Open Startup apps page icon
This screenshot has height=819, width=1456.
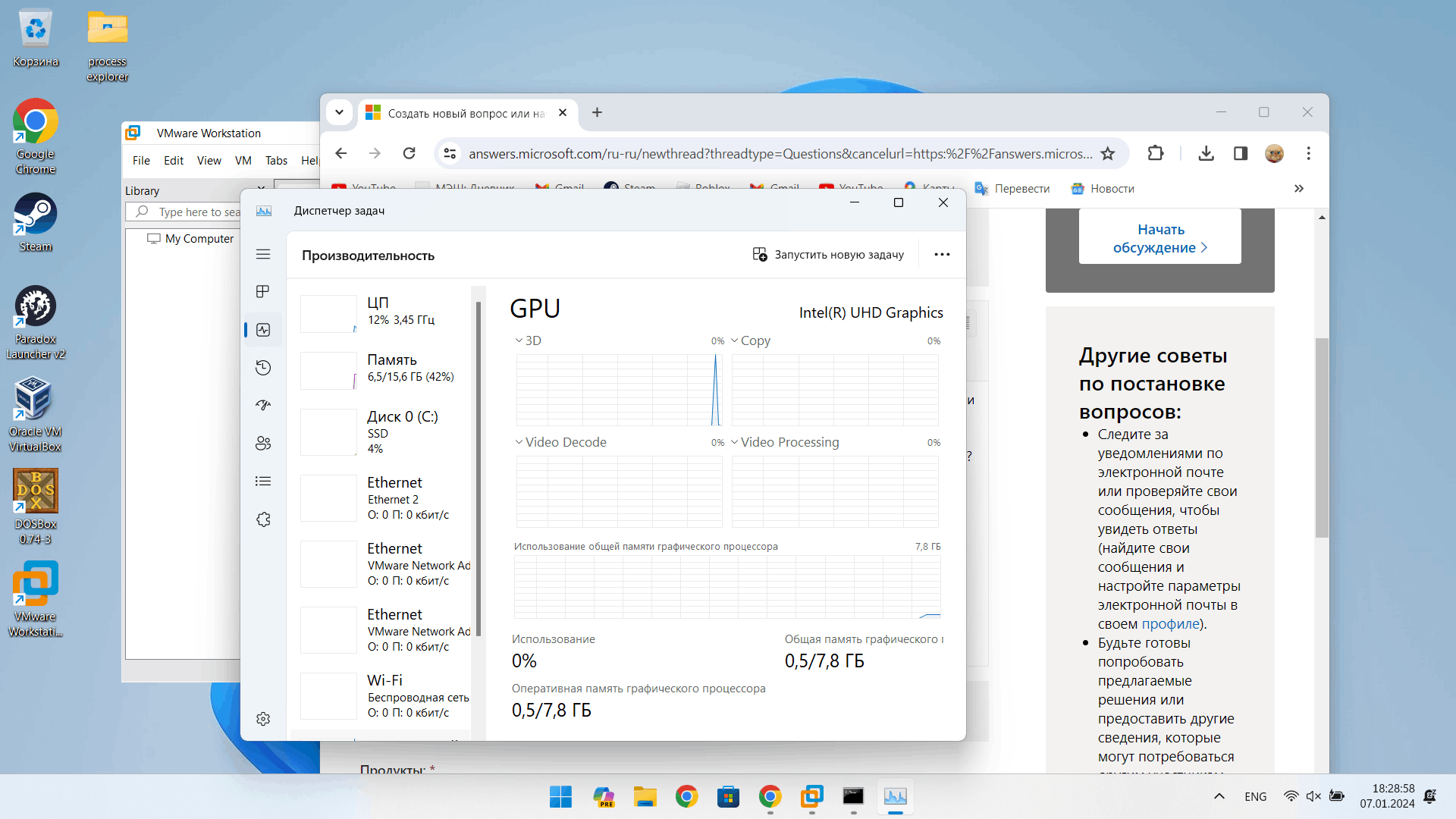(x=263, y=406)
